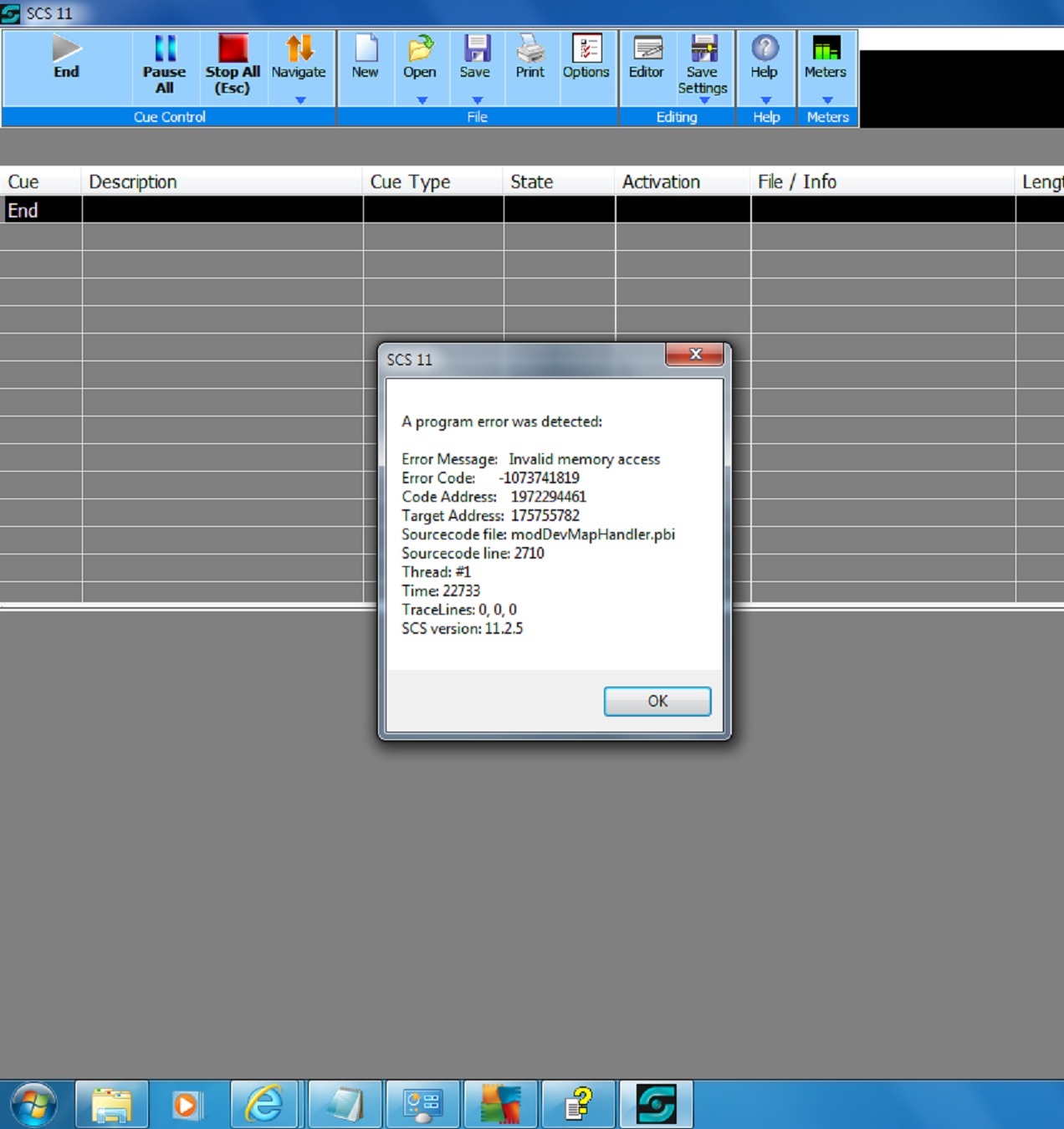
Task: Expand the dropdown arrow under Navigate
Action: coord(300,100)
